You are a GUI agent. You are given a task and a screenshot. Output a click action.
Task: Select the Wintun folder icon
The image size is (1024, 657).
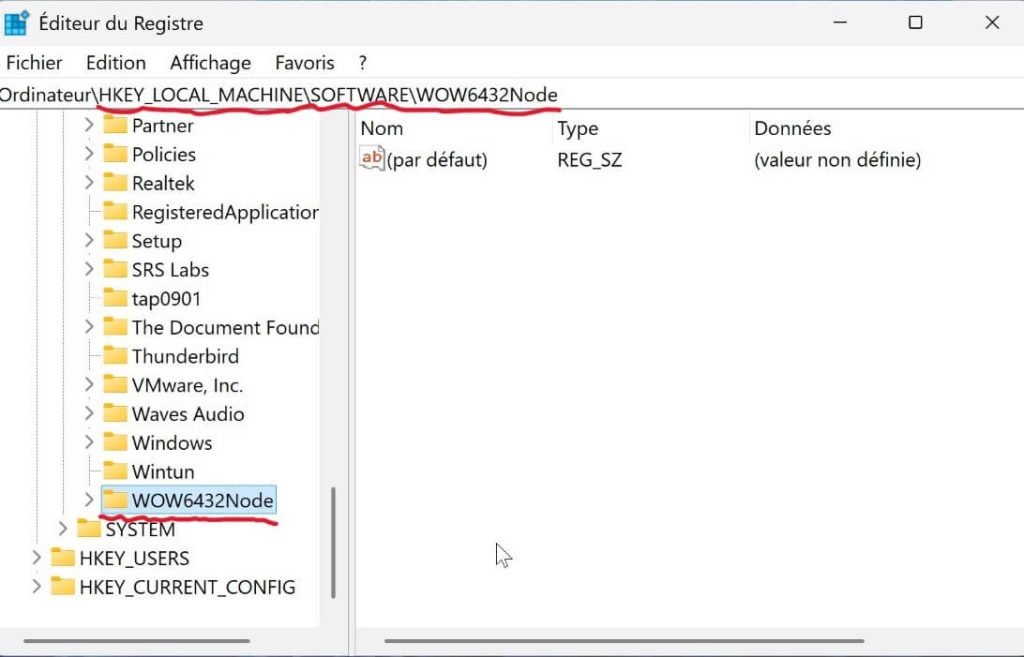(116, 471)
